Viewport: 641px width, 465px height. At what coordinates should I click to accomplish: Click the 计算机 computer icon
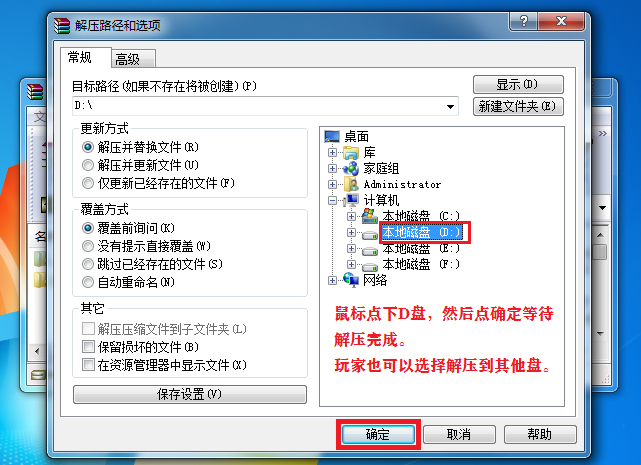[351, 200]
